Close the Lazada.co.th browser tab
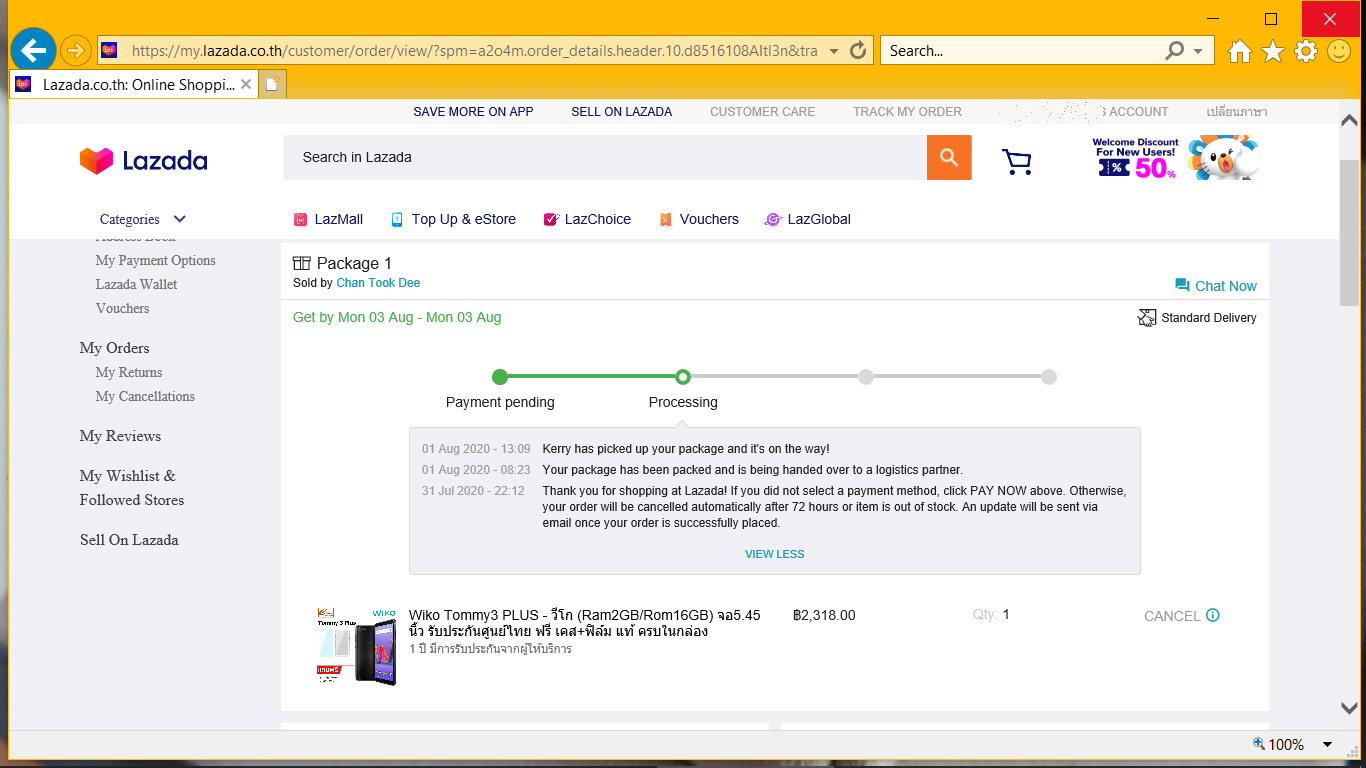The height and width of the screenshot is (768, 1366). [x=246, y=84]
